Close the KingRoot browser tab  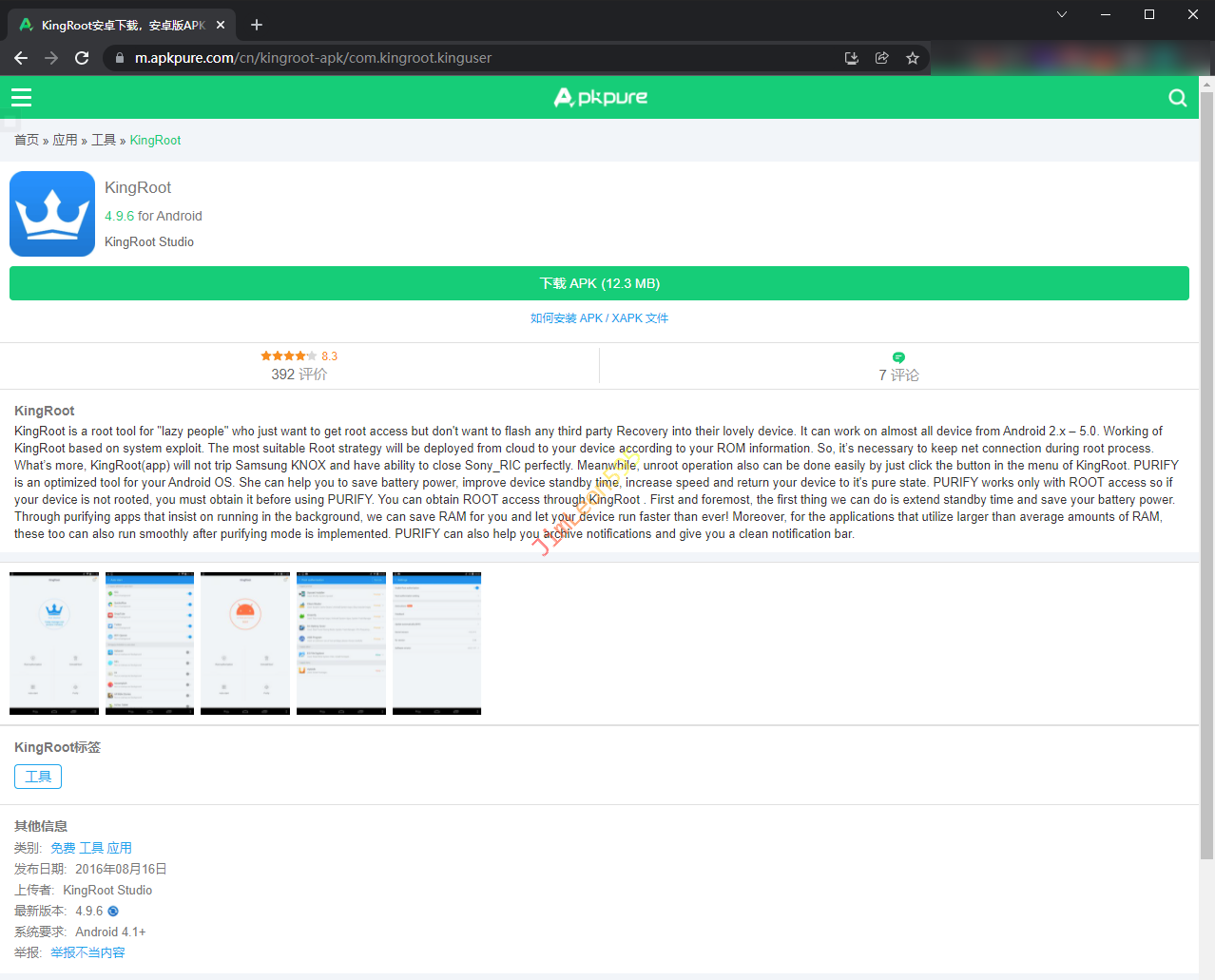(x=221, y=25)
